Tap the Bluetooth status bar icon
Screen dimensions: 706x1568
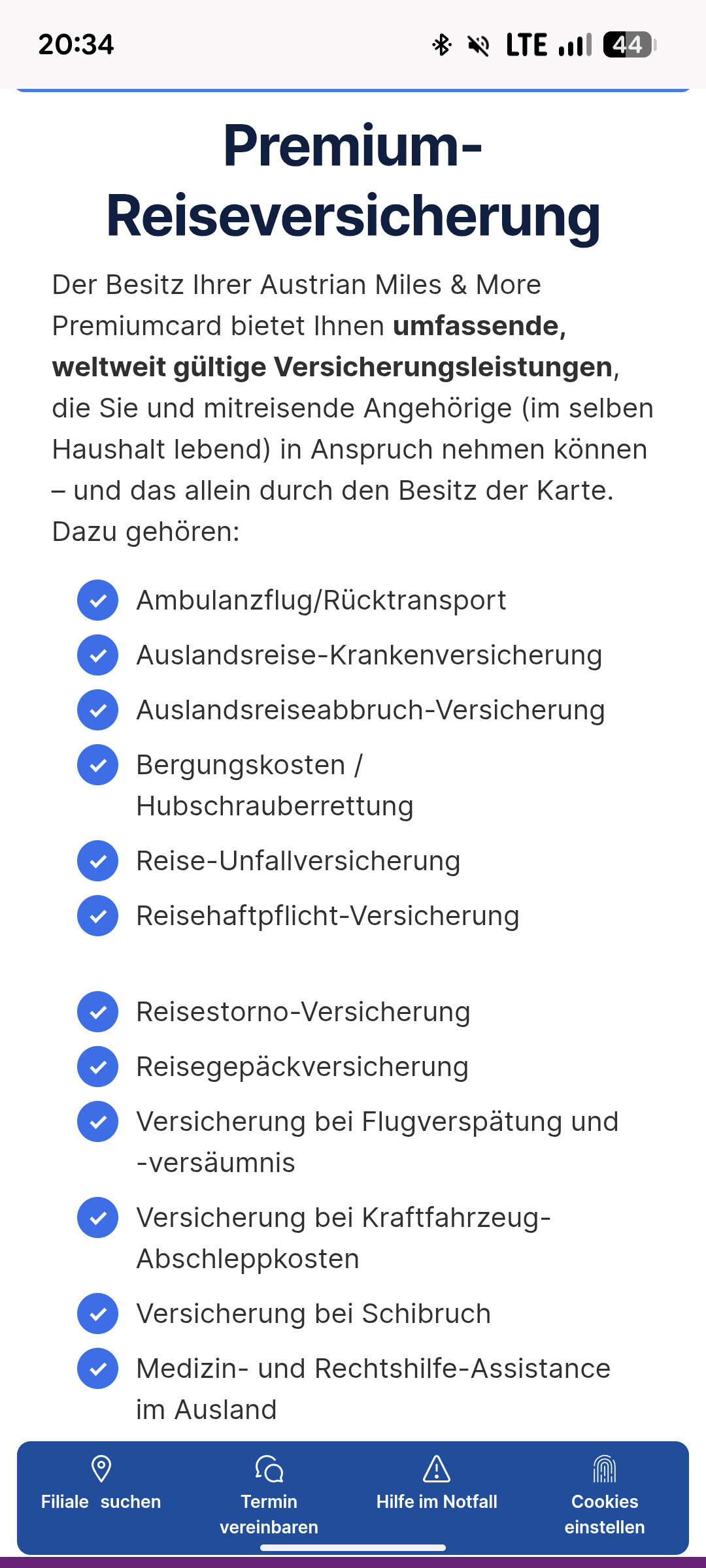pyautogui.click(x=442, y=44)
